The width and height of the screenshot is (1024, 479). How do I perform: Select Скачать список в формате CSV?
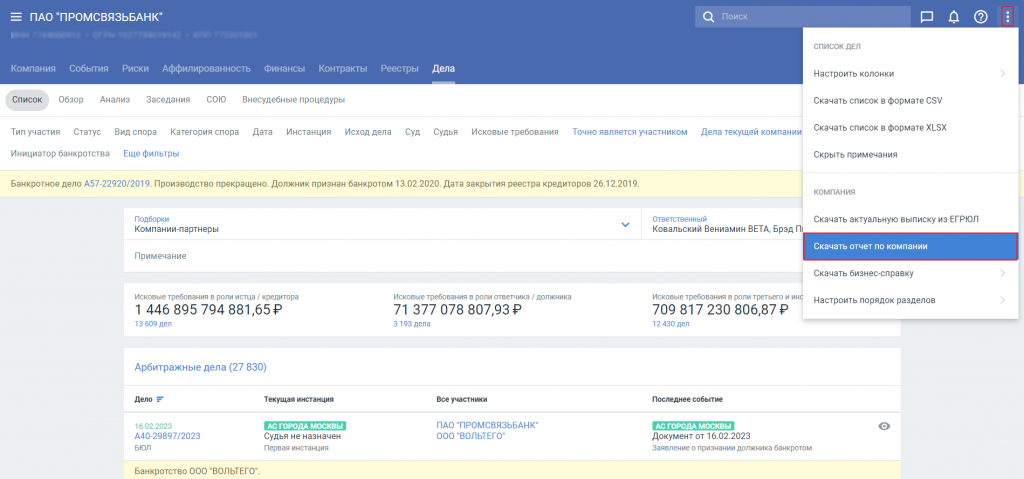(x=910, y=101)
